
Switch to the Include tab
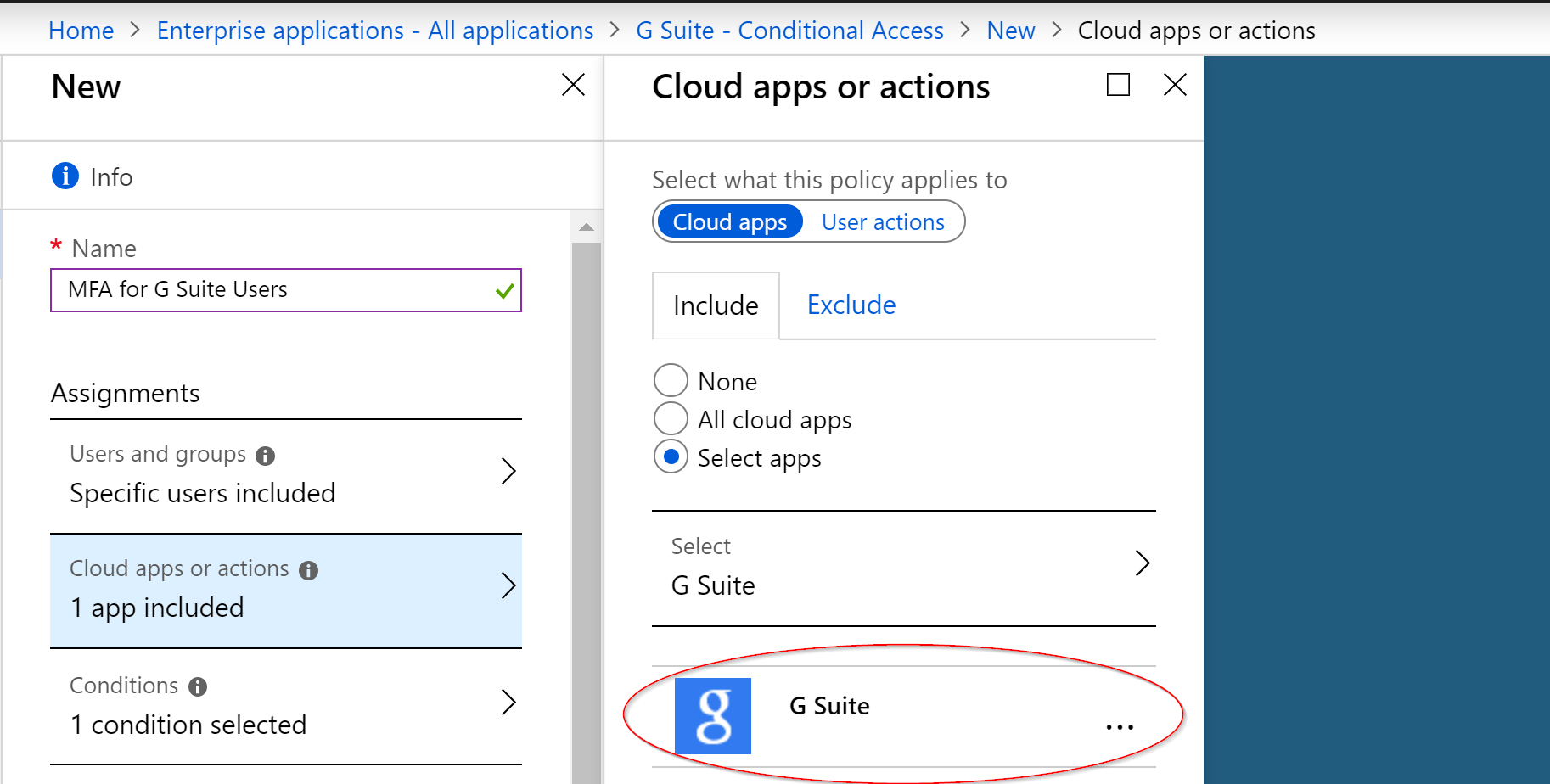[716, 305]
